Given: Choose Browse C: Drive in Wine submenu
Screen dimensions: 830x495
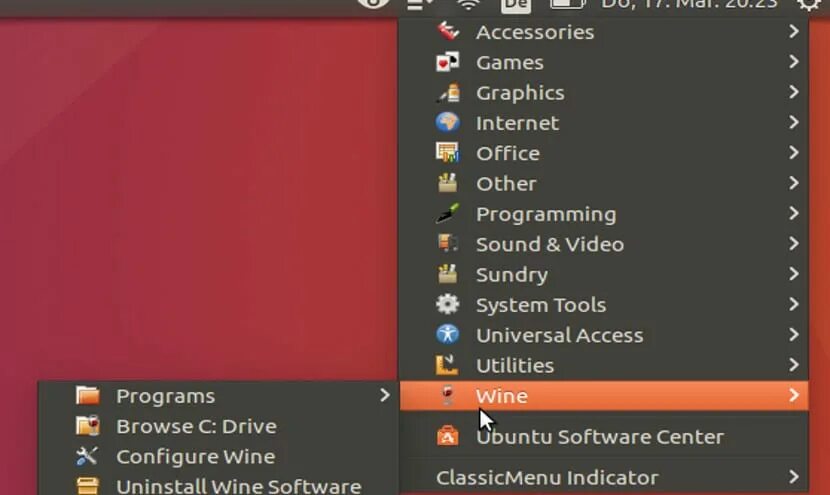Looking at the screenshot, I should pyautogui.click(x=218, y=426).
